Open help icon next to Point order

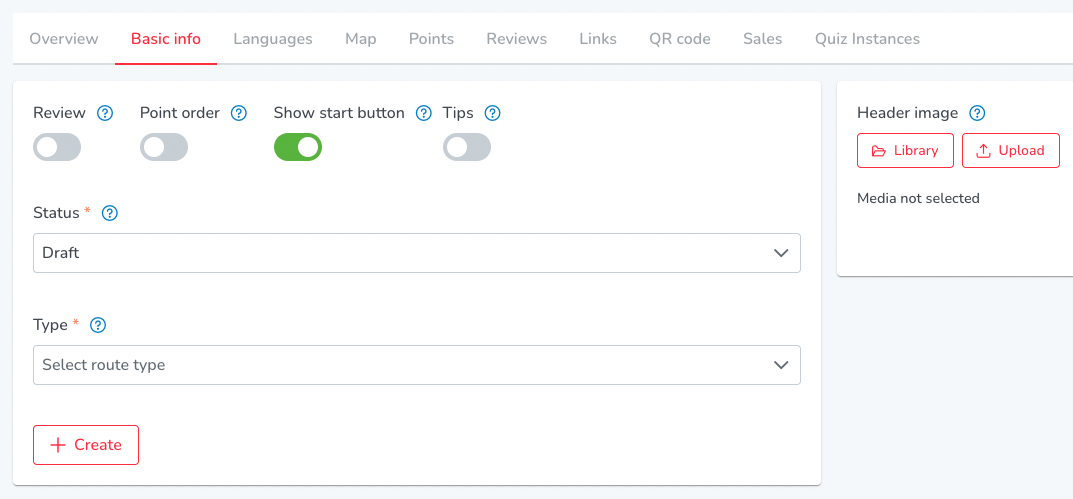click(238, 113)
